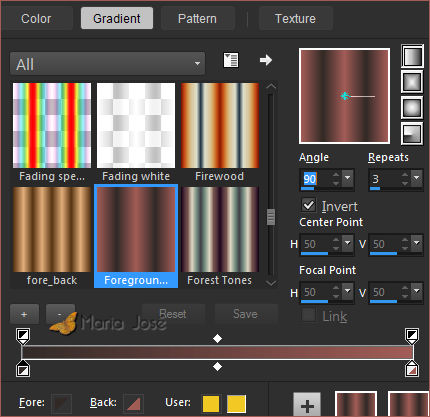Click the large plus add-to-palette button
Viewport: 430px width, 417px height.
307,405
